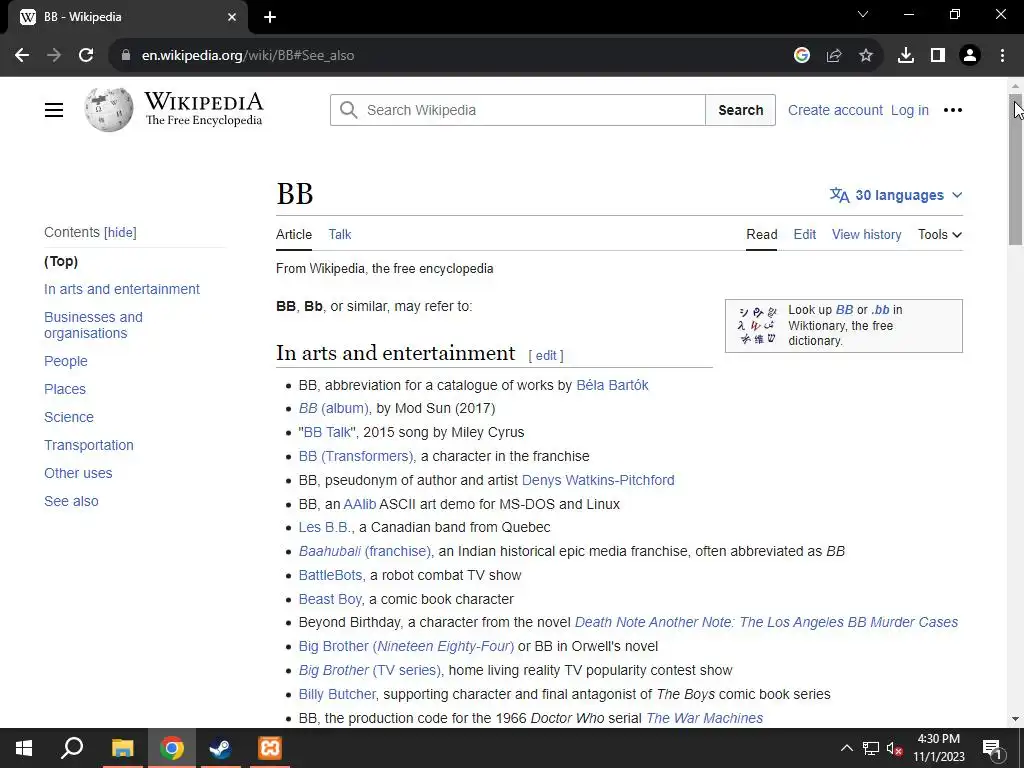Image resolution: width=1024 pixels, height=768 pixels.
Task: Jump to Transportation section in contents
Action: click(89, 445)
